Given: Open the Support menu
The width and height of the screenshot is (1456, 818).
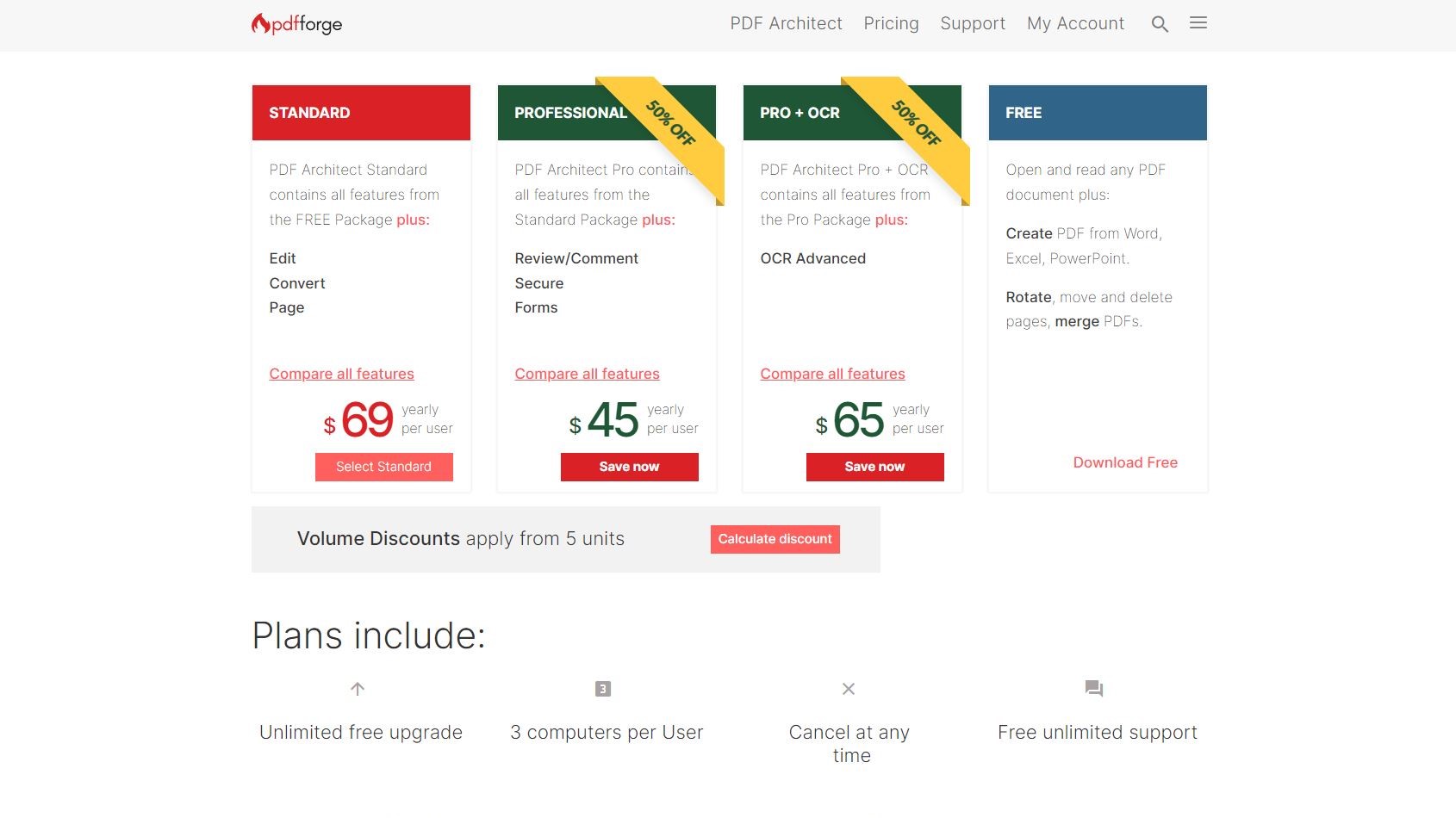Looking at the screenshot, I should pos(973,23).
